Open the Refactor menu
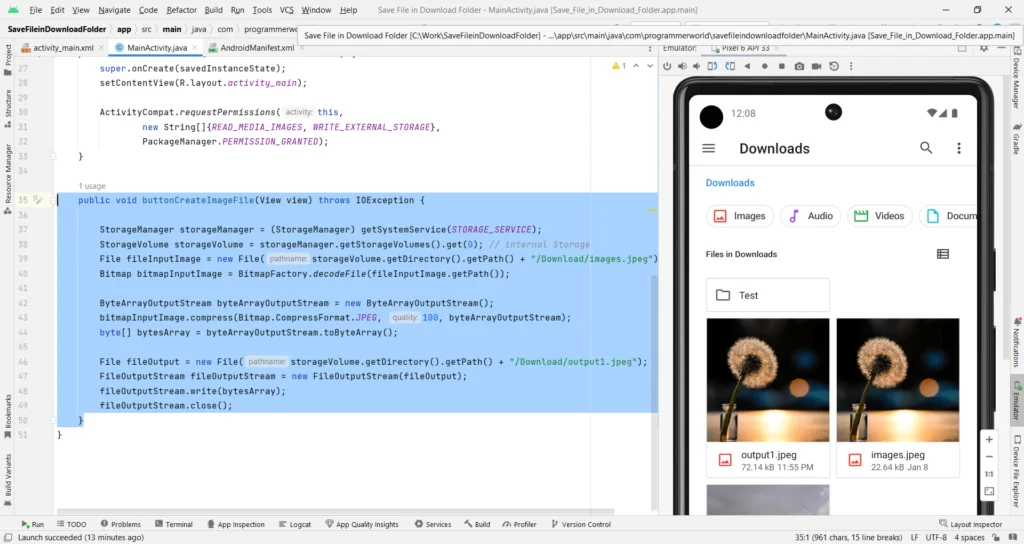 (x=182, y=10)
